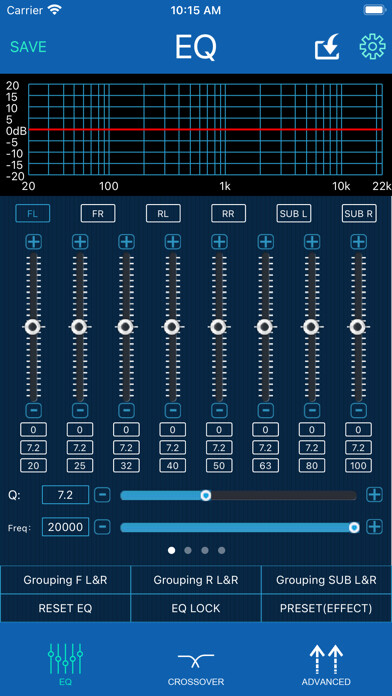The width and height of the screenshot is (392, 696).
Task: Decrease the 40 Hz band with minus
Action: 173,411
